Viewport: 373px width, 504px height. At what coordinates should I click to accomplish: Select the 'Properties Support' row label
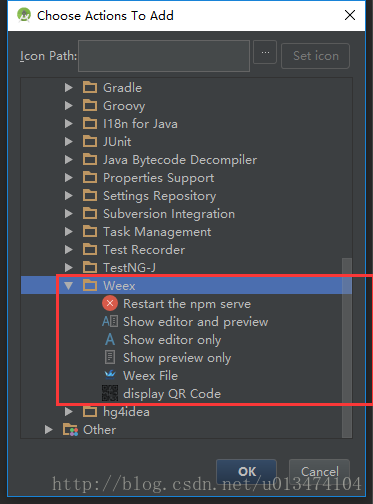coord(159,178)
